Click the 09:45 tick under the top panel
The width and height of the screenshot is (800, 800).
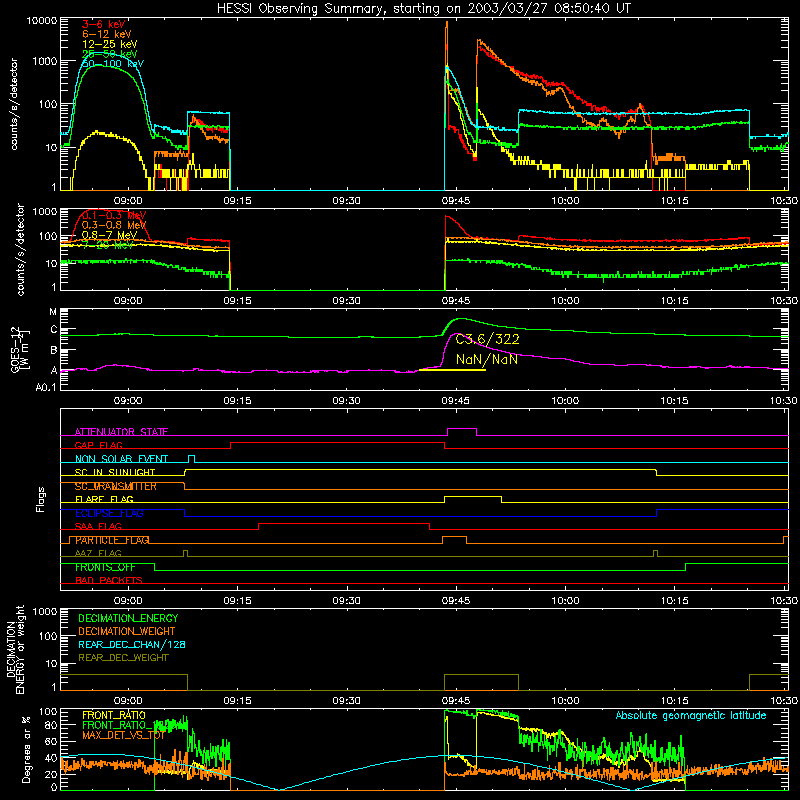coord(456,201)
